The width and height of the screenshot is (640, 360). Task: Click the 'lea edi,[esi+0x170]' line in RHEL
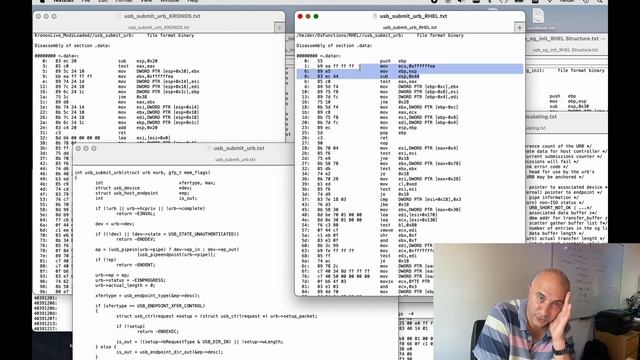[x=409, y=215]
